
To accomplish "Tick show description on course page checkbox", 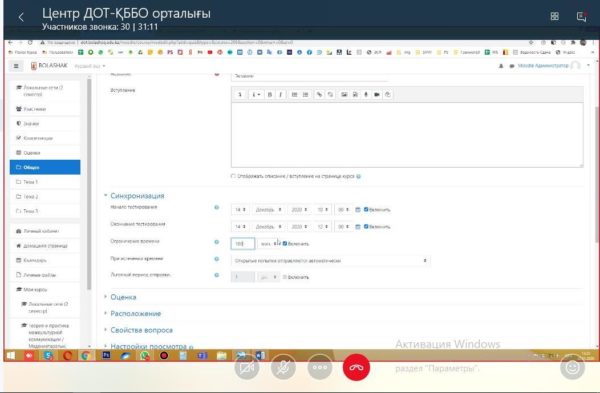I will tap(233, 176).
